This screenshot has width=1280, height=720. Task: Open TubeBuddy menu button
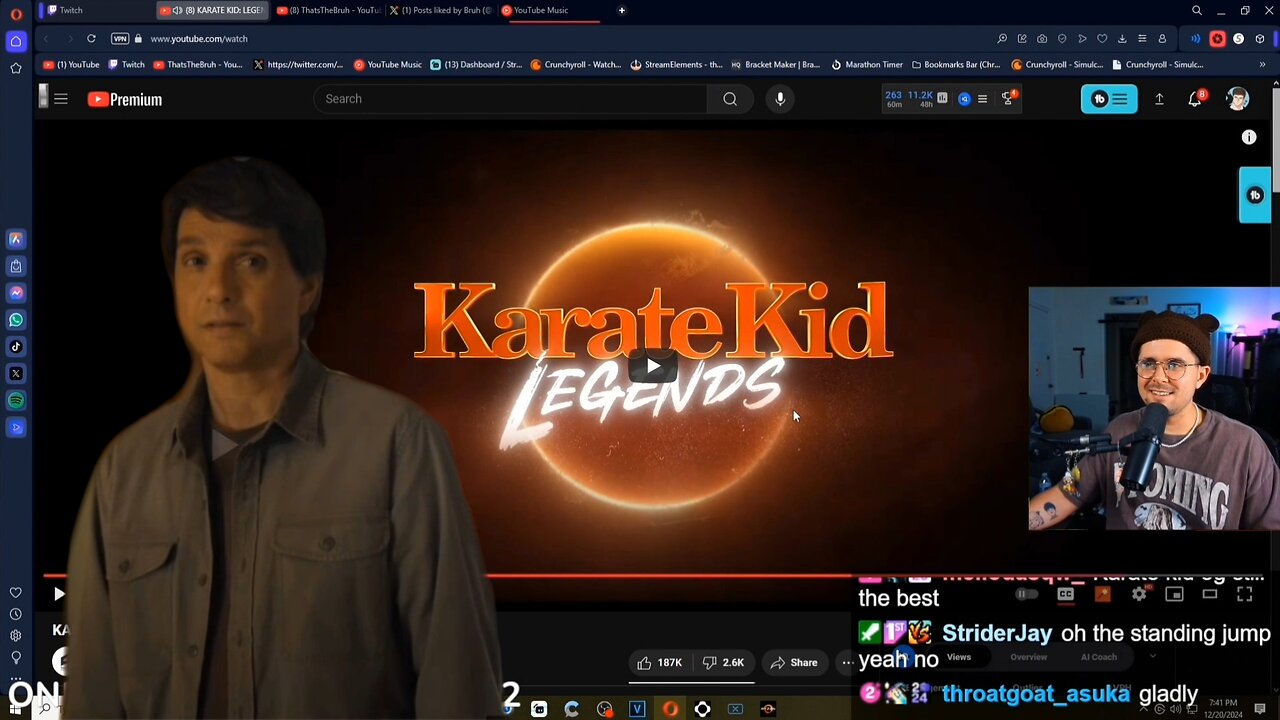(1109, 99)
